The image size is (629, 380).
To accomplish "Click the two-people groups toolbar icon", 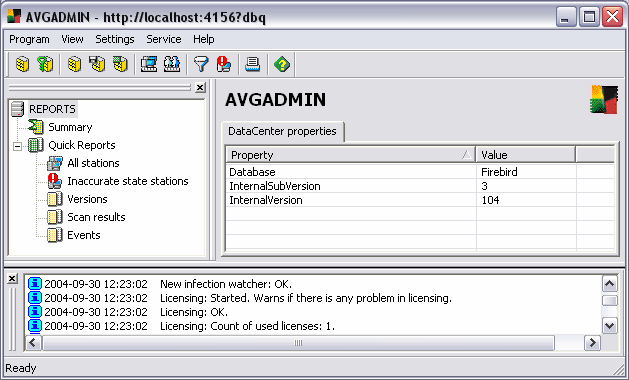I will 172,64.
